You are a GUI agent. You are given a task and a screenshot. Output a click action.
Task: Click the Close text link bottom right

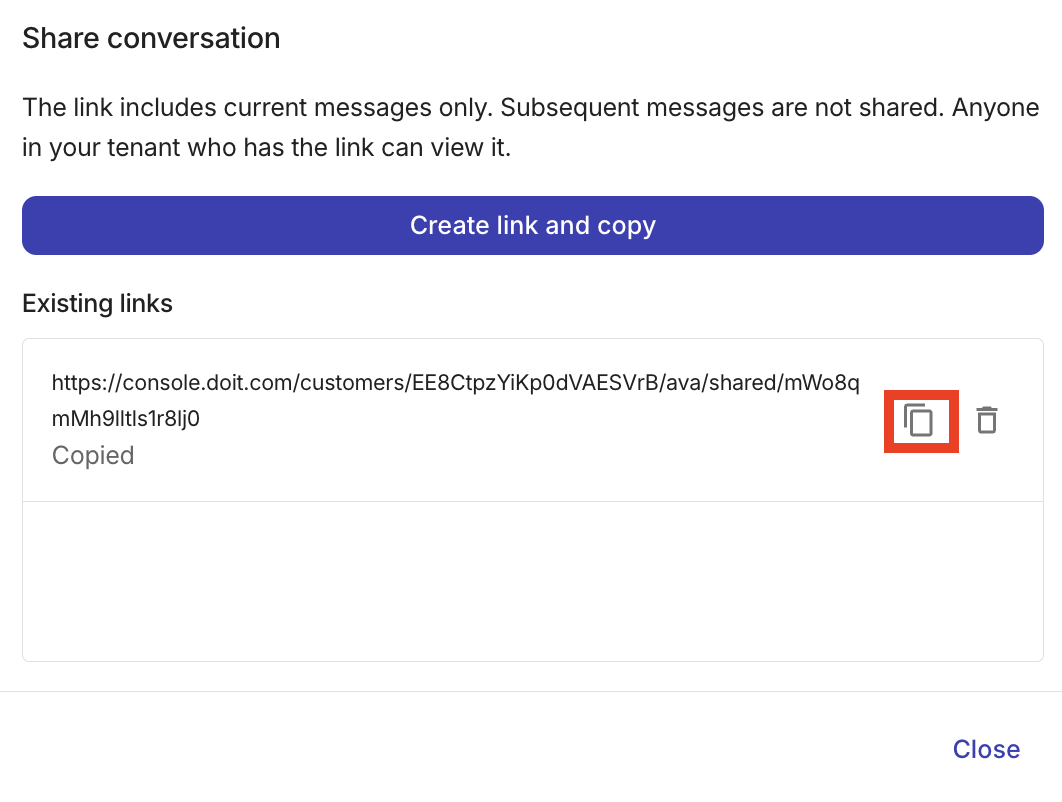(986, 749)
